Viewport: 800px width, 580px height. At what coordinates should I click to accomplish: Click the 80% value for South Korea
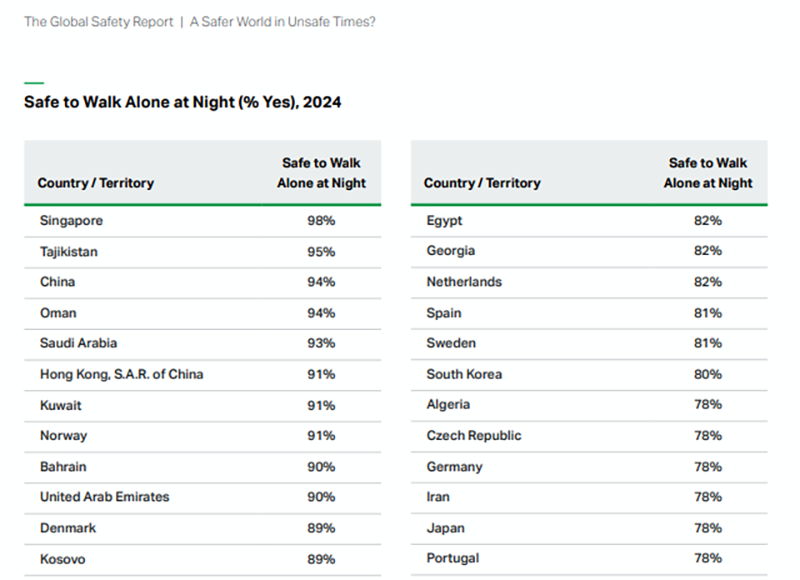click(707, 374)
